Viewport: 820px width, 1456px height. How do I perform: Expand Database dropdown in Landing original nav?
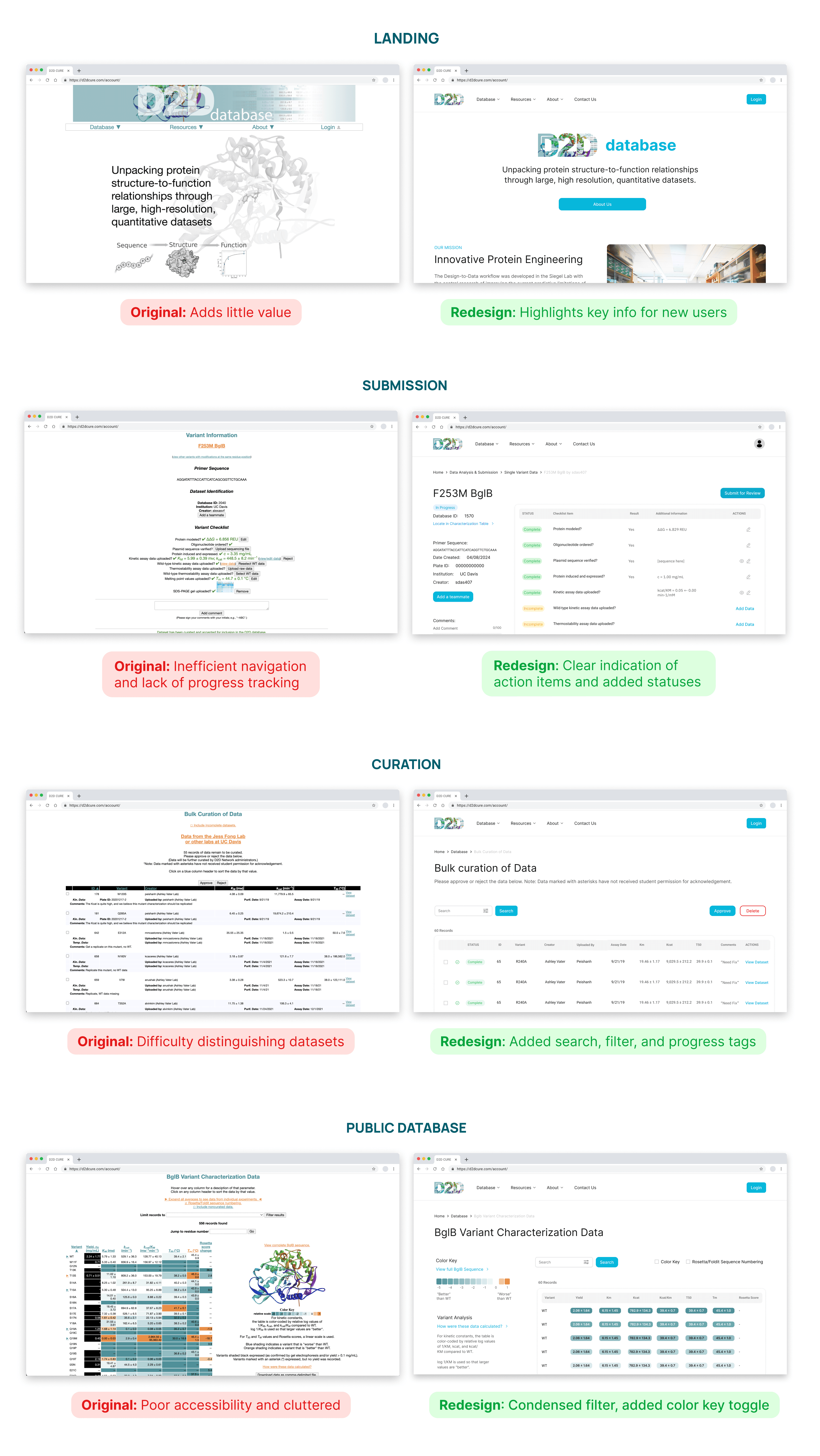coord(105,127)
